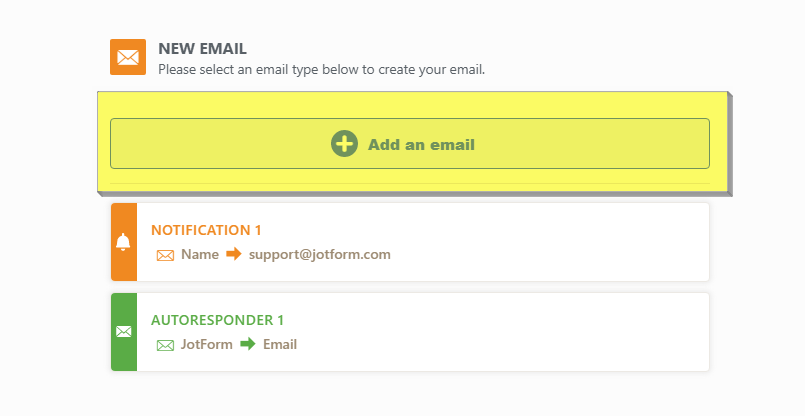Click small orange envelope icon beside Name
This screenshot has width=805, height=416.
[165, 255]
